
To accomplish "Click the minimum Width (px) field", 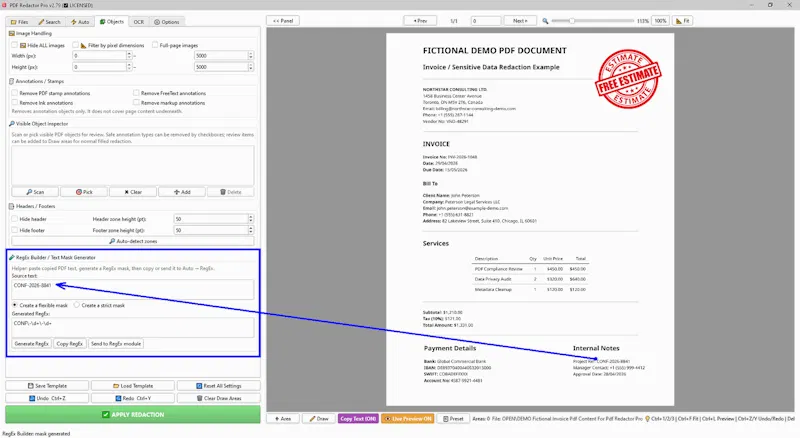I will [x=99, y=55].
